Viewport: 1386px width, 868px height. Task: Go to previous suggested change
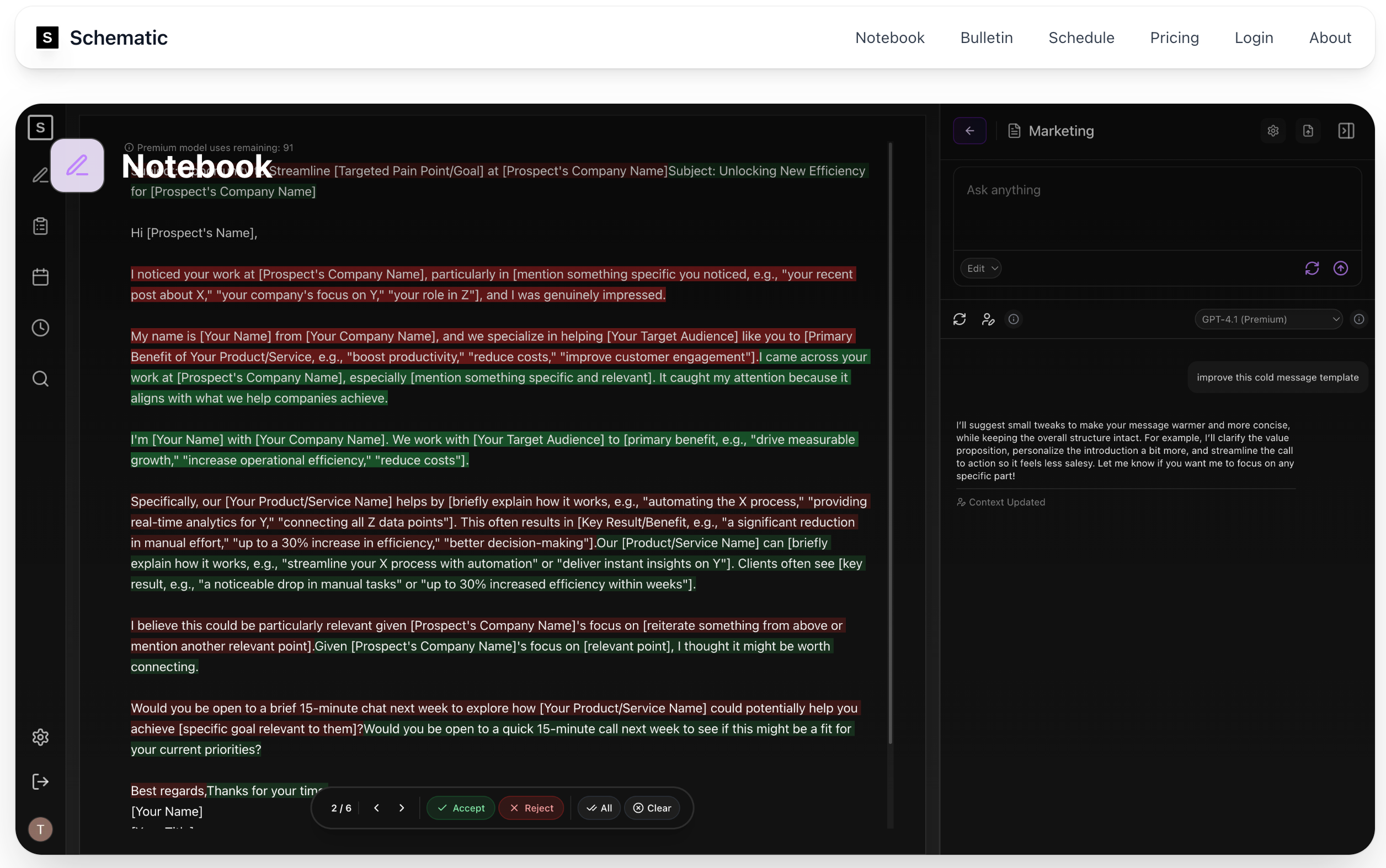pyautogui.click(x=376, y=808)
